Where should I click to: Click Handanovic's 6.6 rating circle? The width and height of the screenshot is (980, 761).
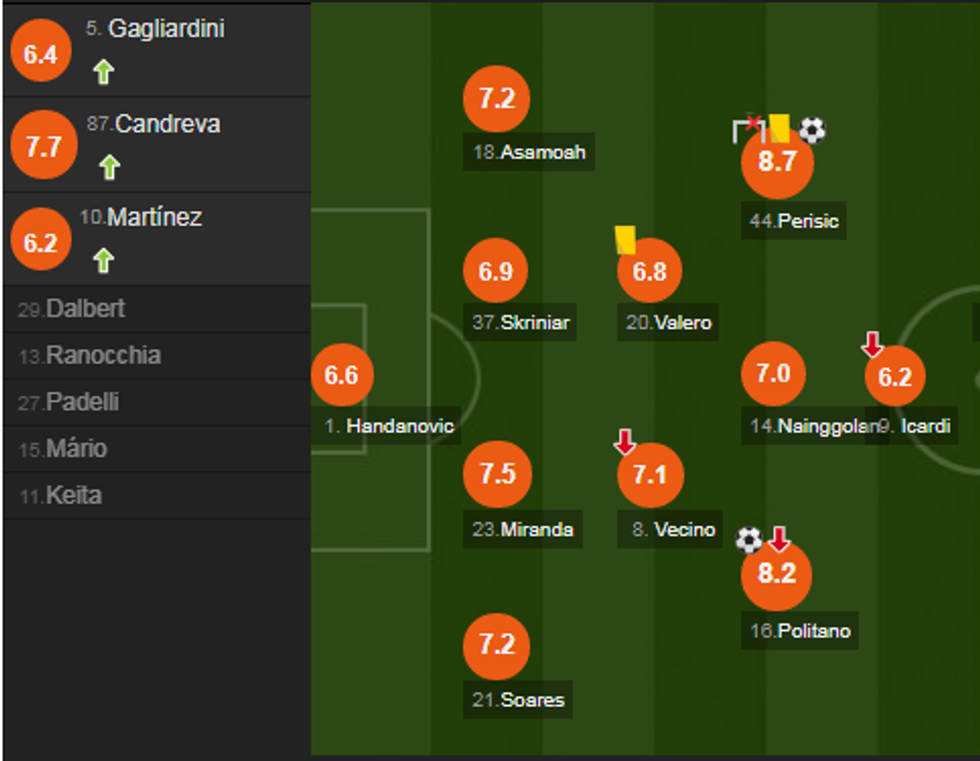(341, 375)
